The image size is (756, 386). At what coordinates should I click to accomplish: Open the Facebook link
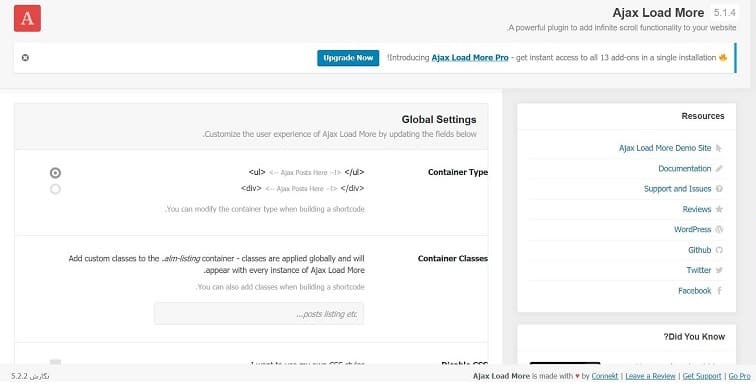tap(695, 291)
